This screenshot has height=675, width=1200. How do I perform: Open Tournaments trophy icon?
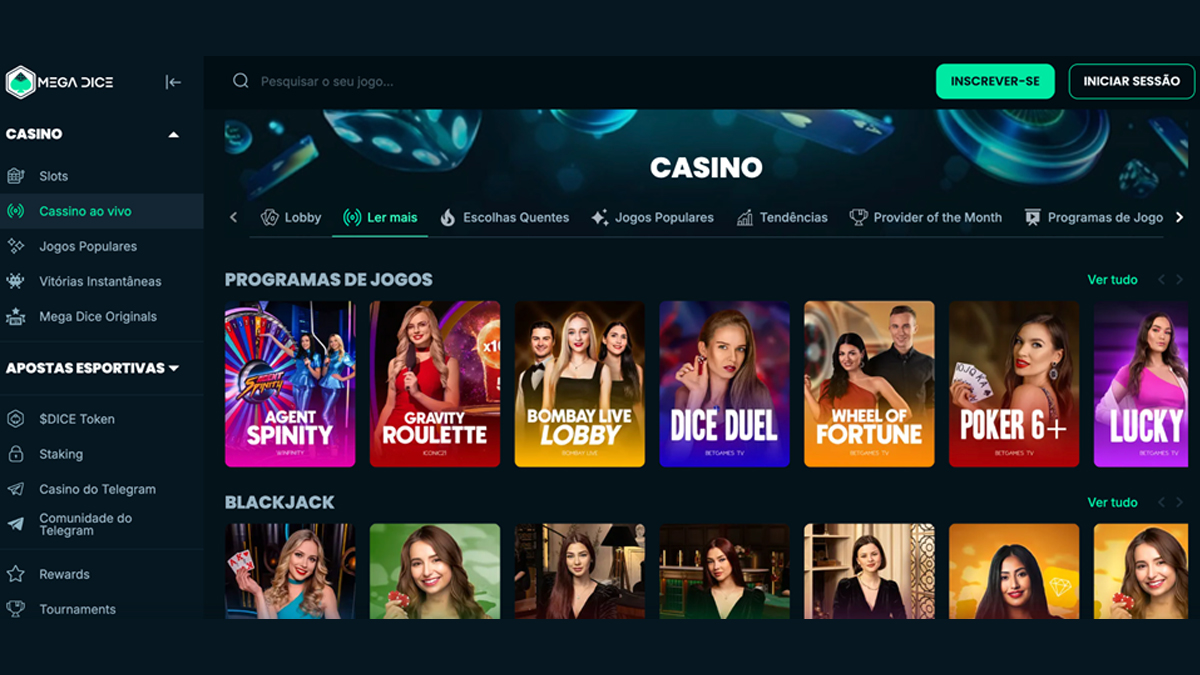pos(15,608)
